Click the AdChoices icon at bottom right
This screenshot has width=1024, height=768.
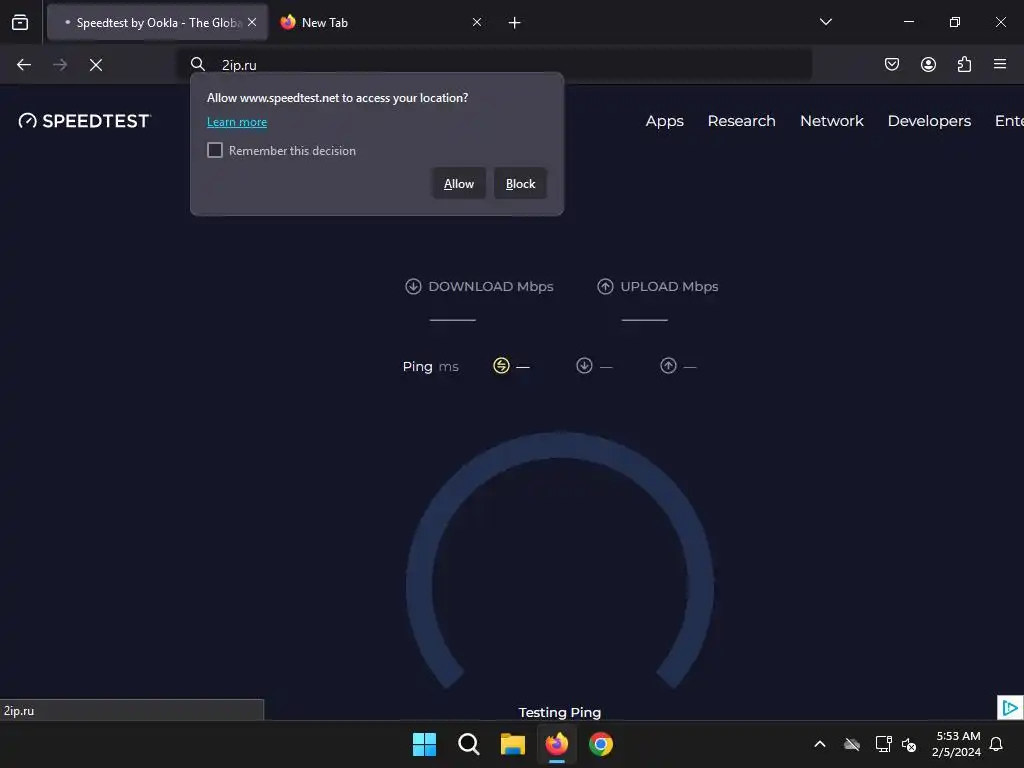click(1010, 707)
